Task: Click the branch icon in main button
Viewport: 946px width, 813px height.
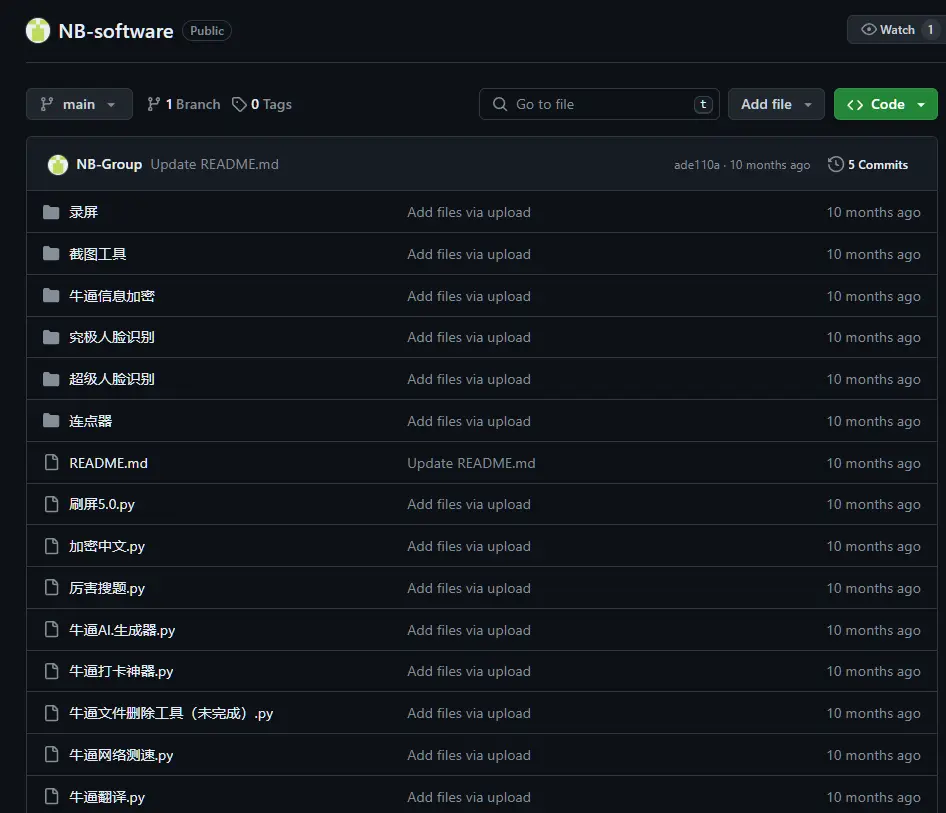Action: 46,104
